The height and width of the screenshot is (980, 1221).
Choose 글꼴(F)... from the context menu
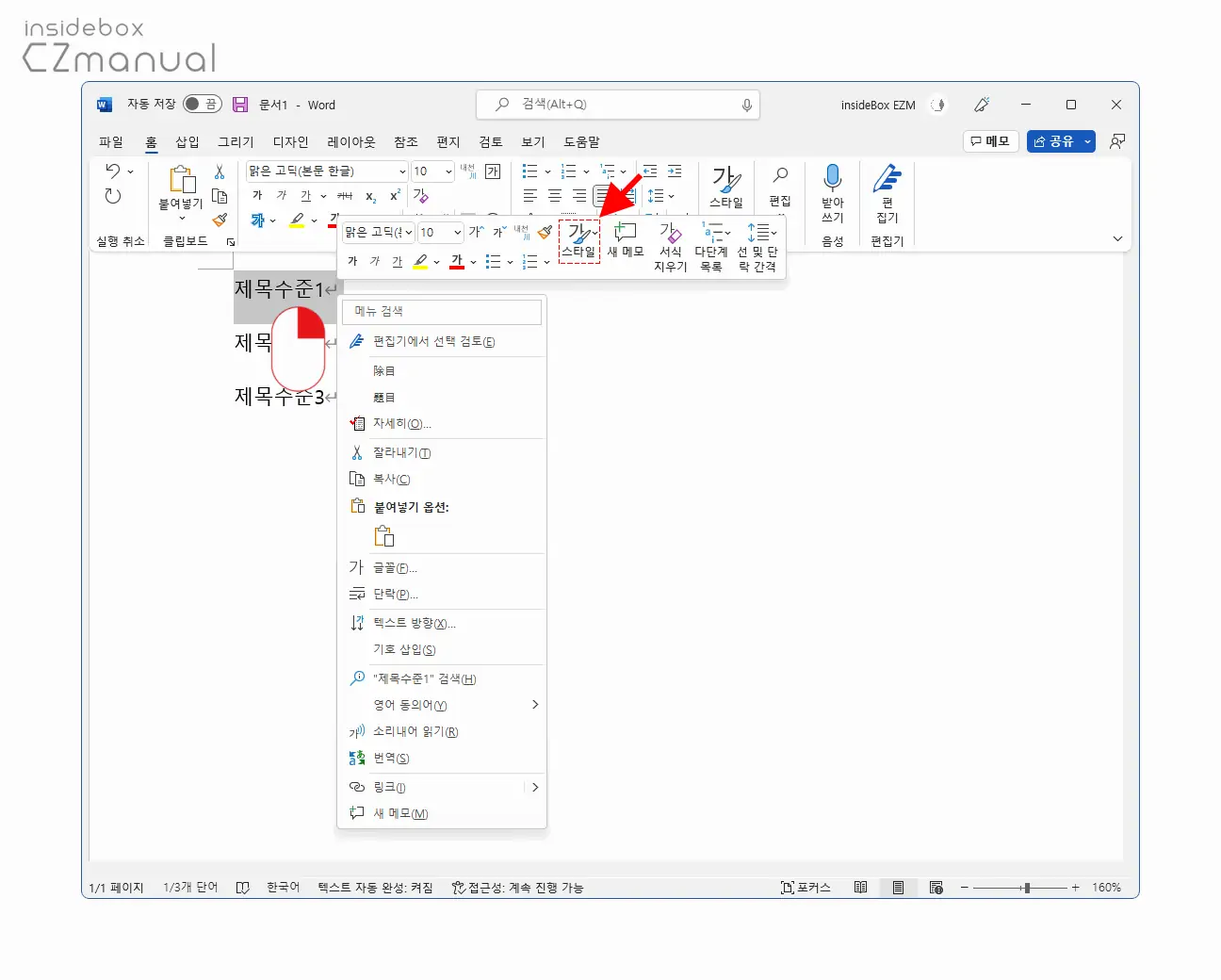[x=443, y=568]
